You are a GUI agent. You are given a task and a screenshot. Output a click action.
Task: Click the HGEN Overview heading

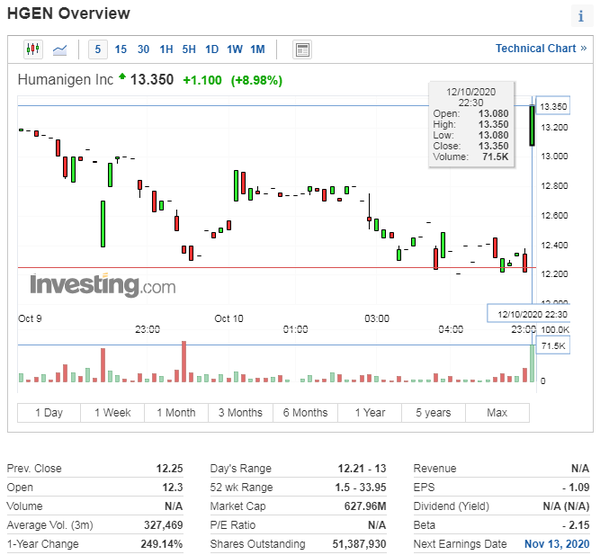click(69, 13)
